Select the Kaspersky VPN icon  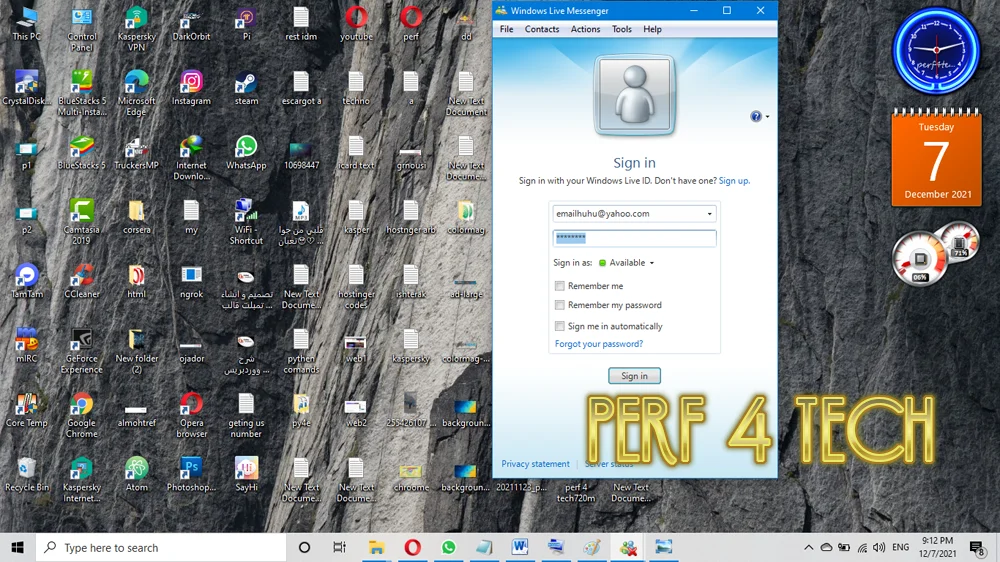[136, 29]
